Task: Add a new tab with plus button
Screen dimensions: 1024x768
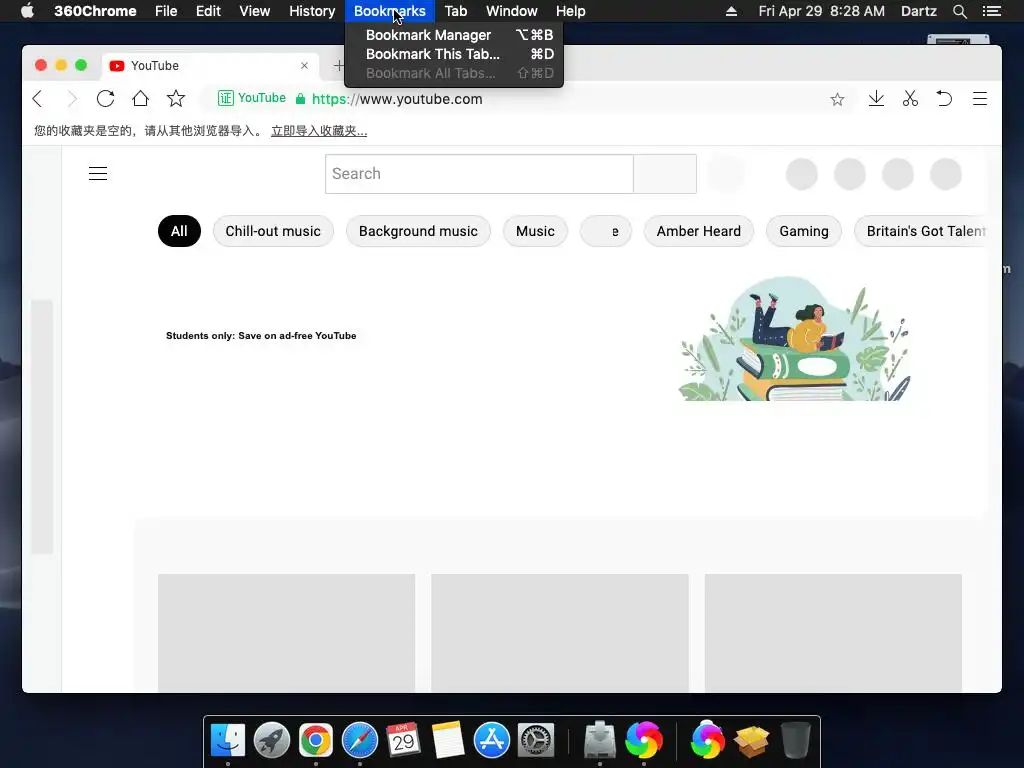Action: (338, 65)
